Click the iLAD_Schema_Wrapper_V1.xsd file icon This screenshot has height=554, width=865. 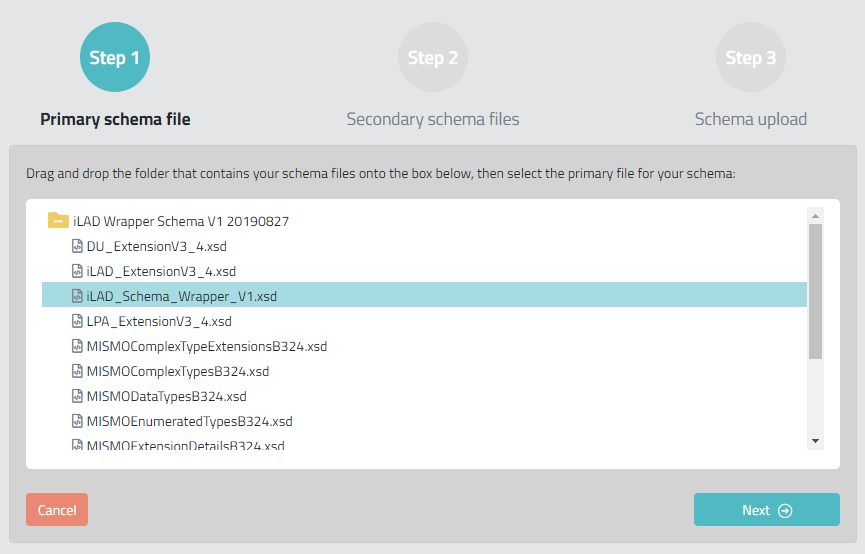(77, 296)
